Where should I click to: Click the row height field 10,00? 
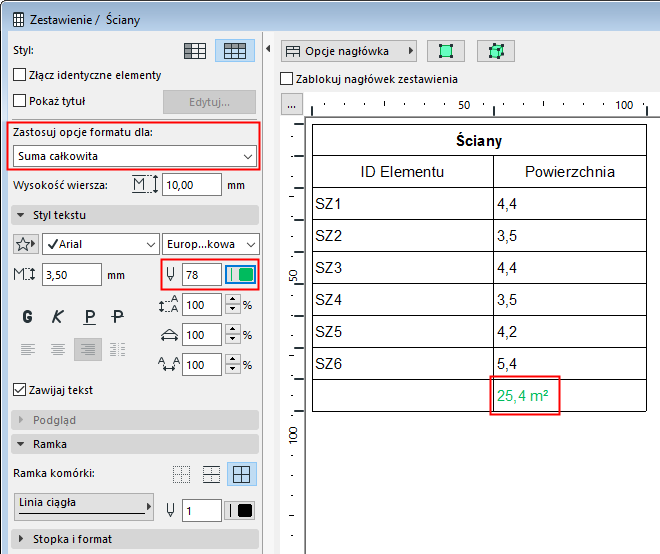click(x=192, y=185)
